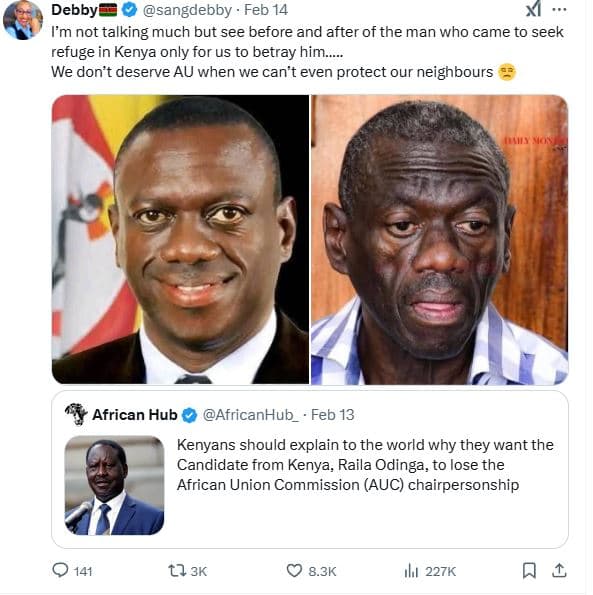Image resolution: width=593 pixels, height=595 pixels.
Task: Open the @sangdebby handle link
Action: coord(187,10)
